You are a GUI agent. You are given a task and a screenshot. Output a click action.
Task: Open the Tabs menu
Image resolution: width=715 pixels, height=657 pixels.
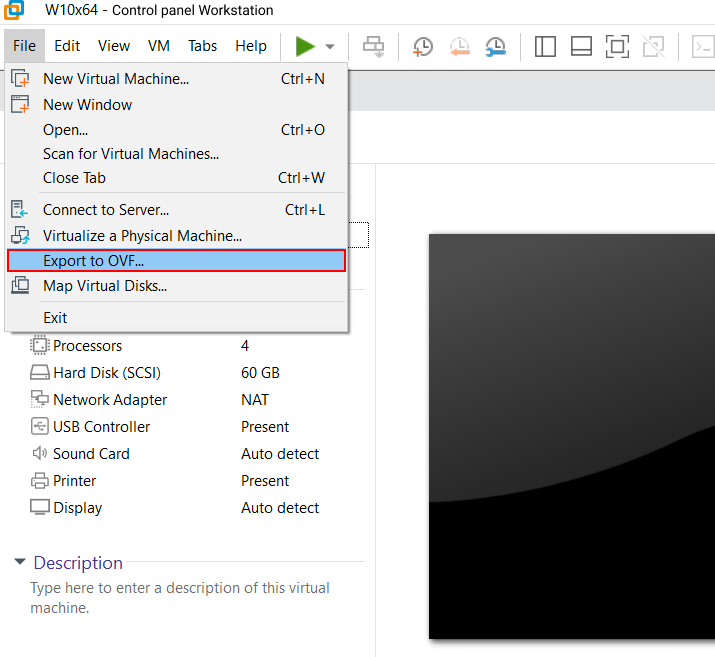click(x=202, y=46)
